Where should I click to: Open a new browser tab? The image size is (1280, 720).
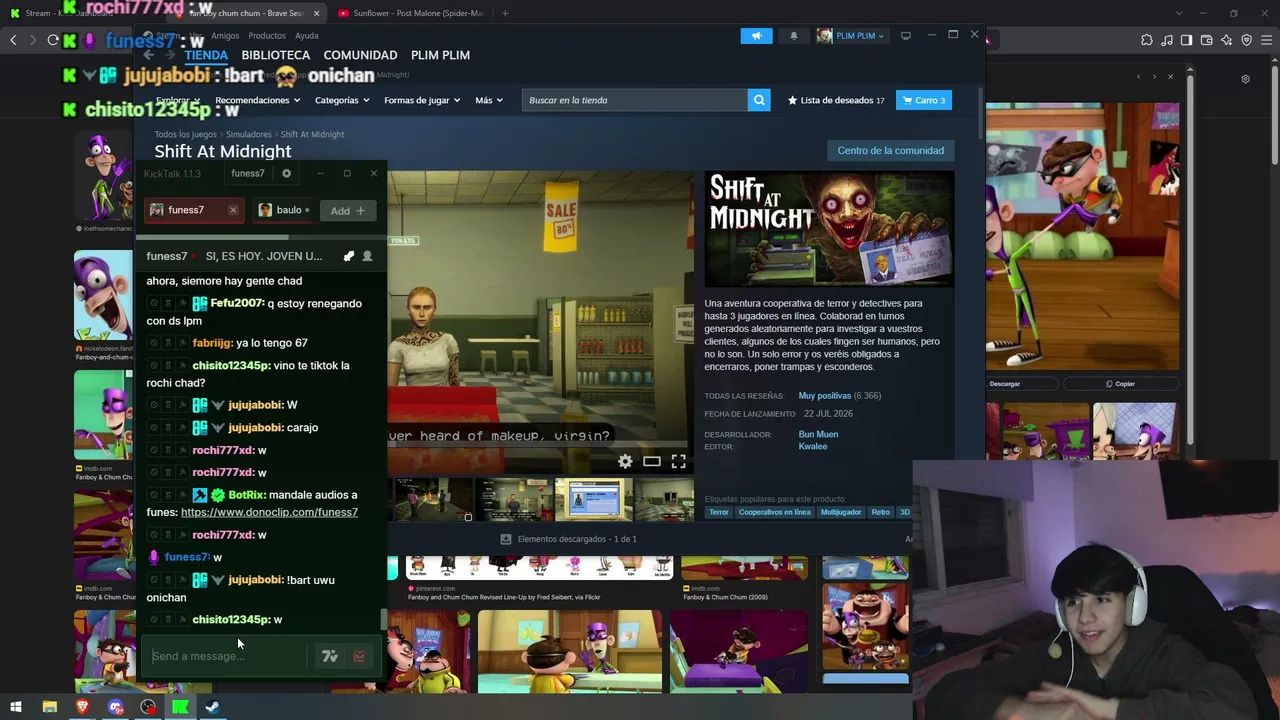(505, 13)
